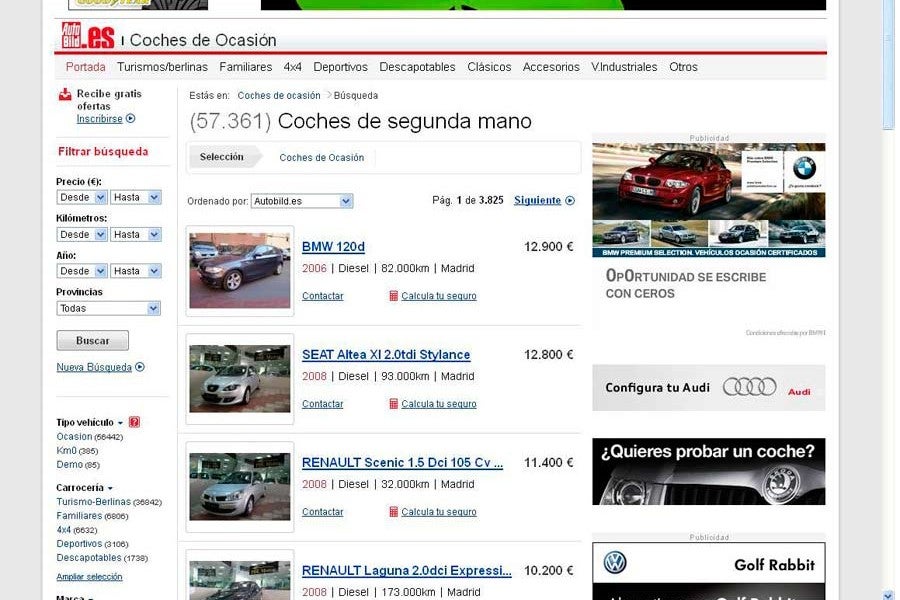Filter by Familiares body type in sidebar
The height and width of the screenshot is (600, 900).
click(x=79, y=516)
